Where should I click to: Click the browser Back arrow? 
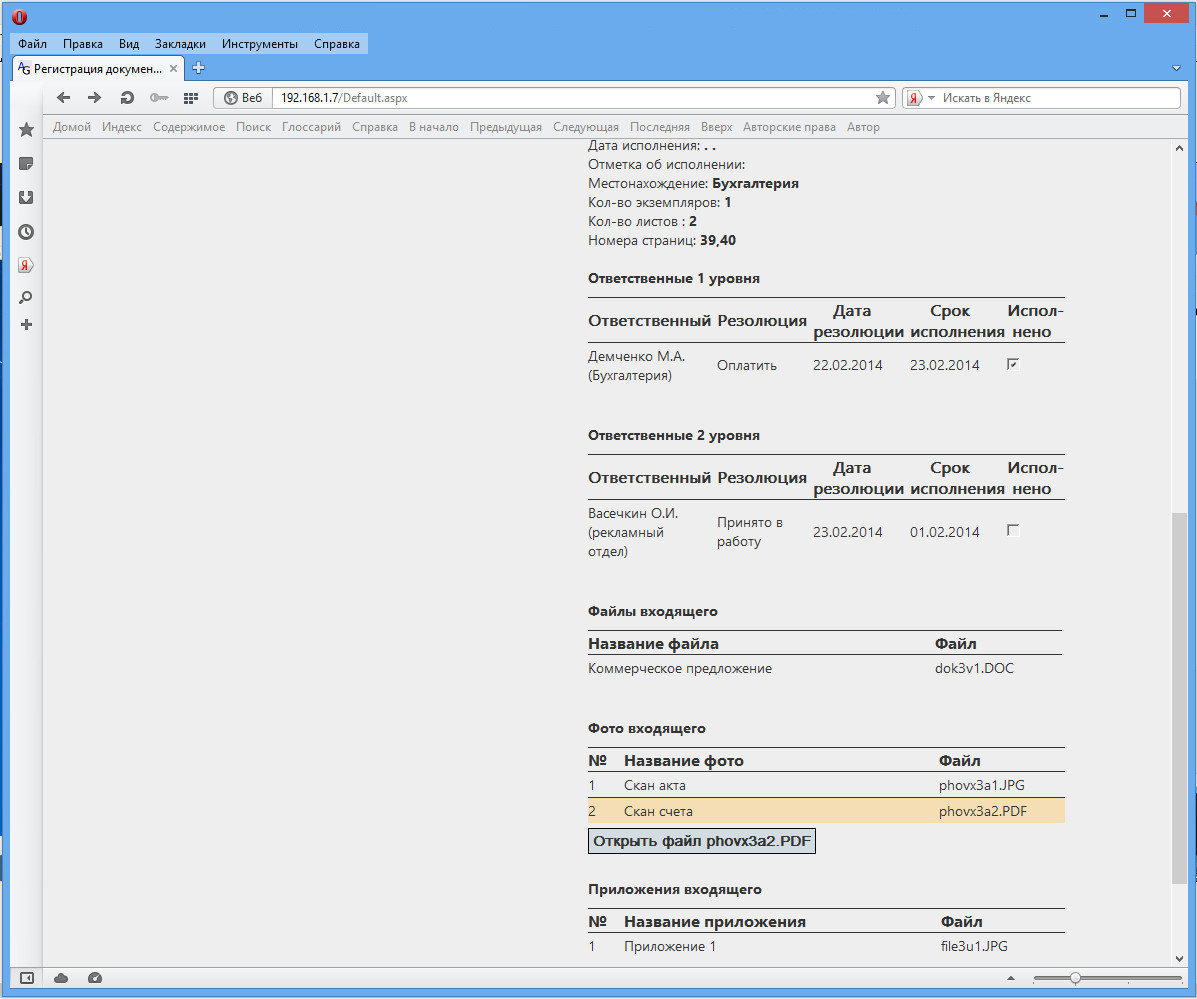(x=63, y=97)
